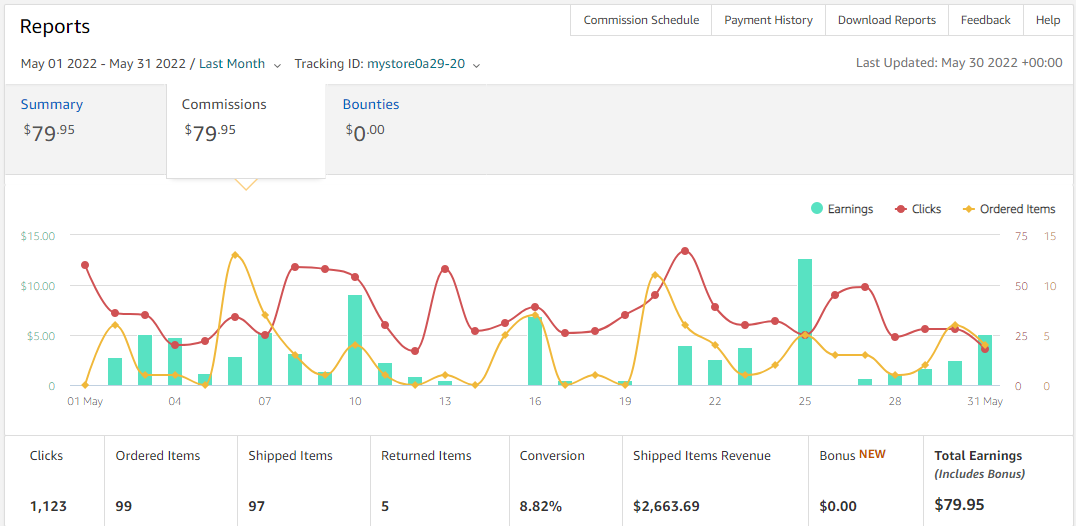The width and height of the screenshot is (1076, 526).
Task: Click the Shipped Items value 97
Action: pyautogui.click(x=257, y=507)
